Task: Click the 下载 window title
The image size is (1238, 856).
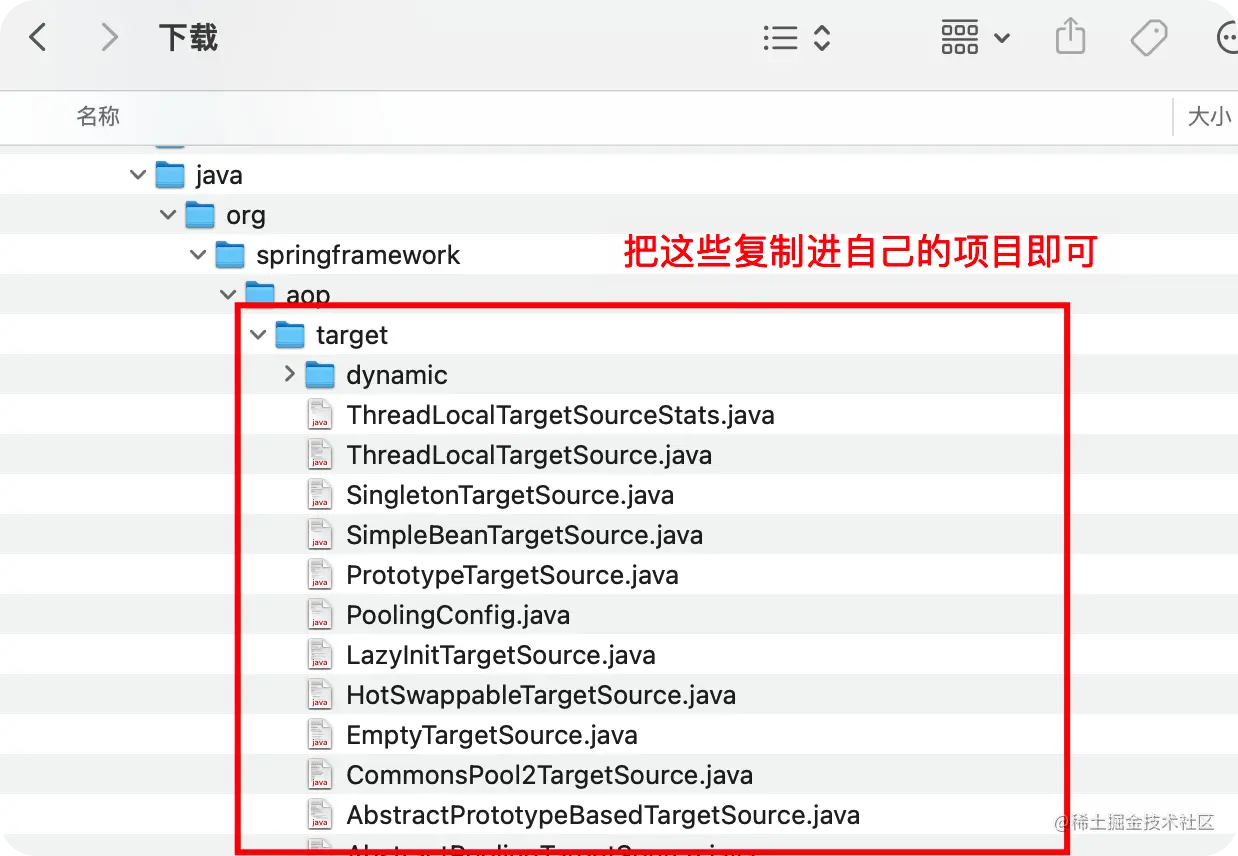Action: click(188, 38)
